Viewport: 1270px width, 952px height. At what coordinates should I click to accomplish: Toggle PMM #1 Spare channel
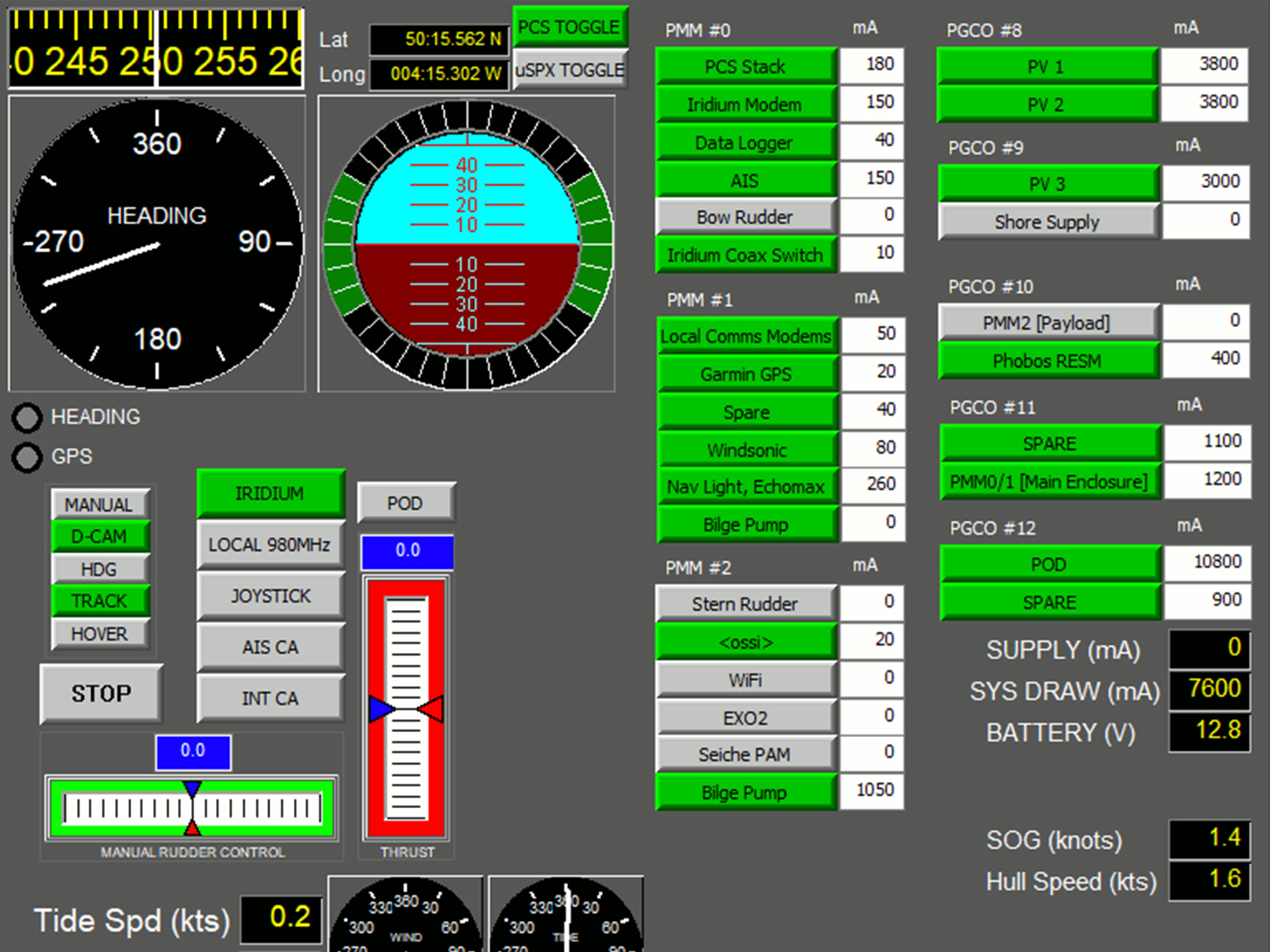click(x=748, y=412)
